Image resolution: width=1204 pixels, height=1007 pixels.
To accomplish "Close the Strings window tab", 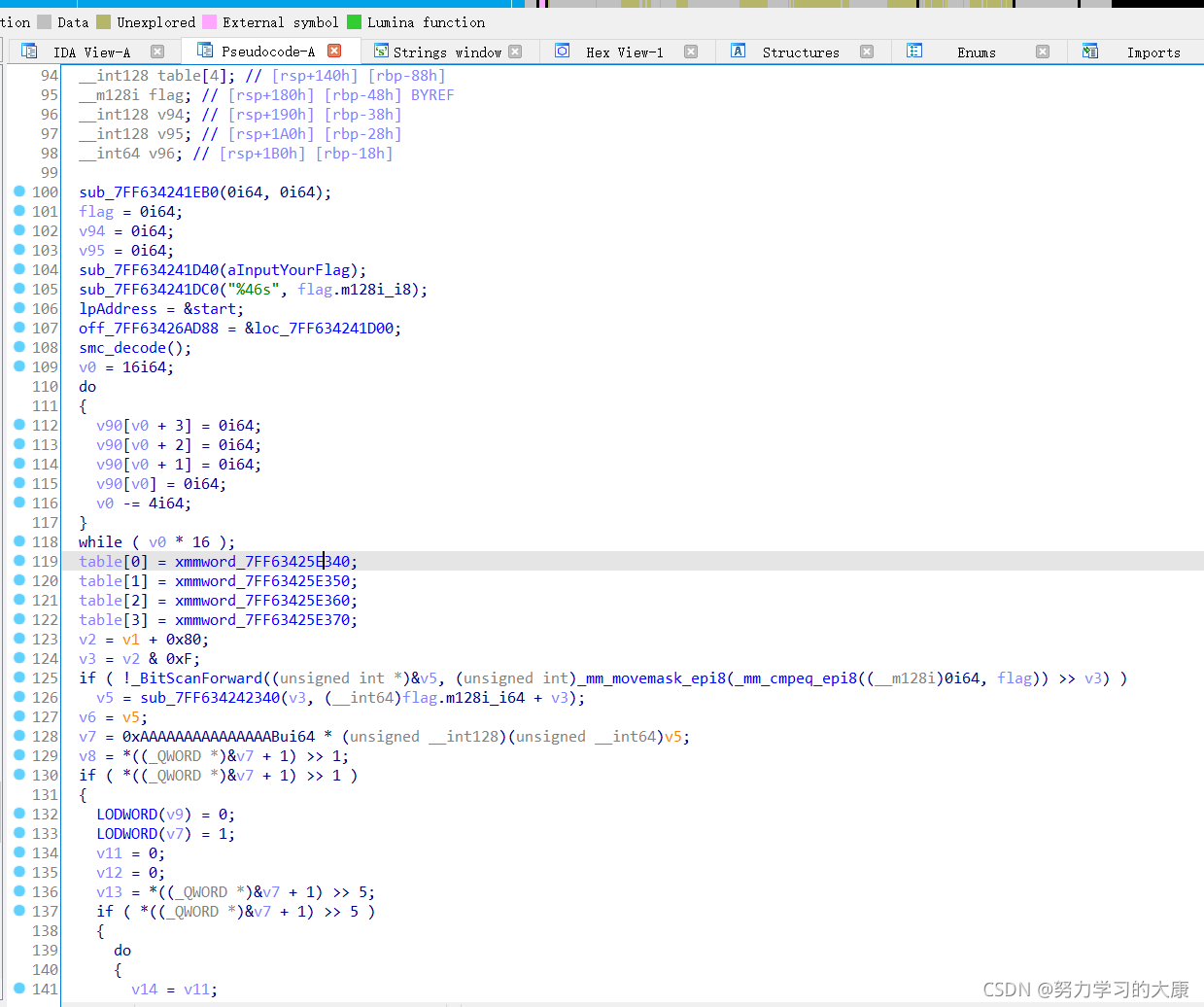I will point(515,52).
